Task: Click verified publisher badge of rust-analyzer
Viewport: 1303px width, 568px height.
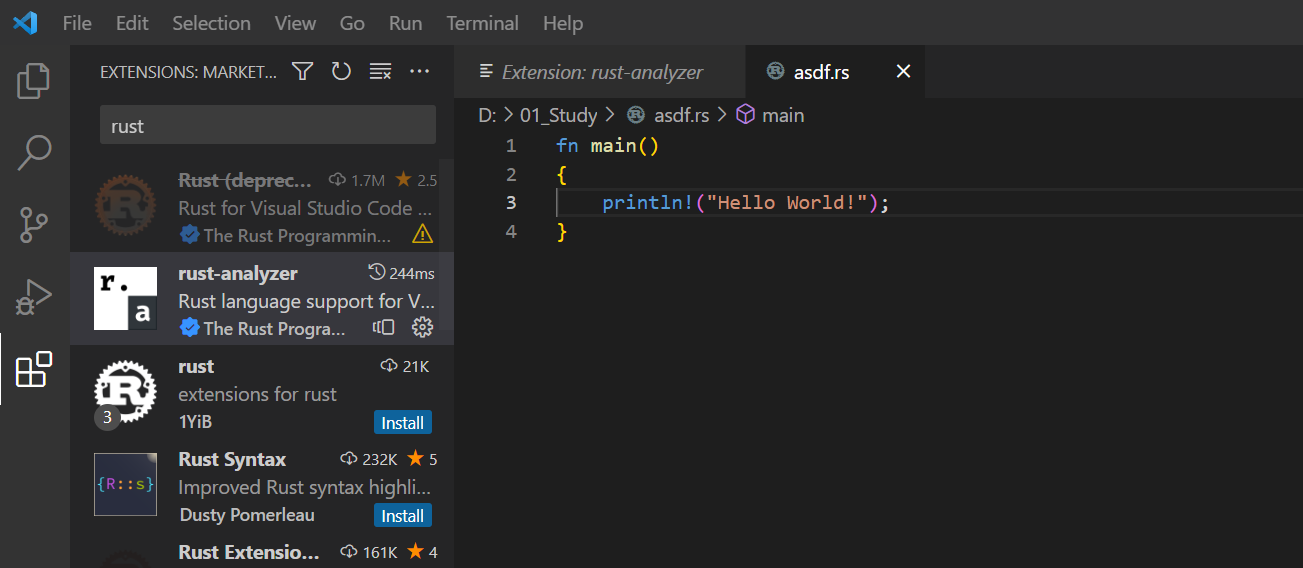Action: coord(189,328)
